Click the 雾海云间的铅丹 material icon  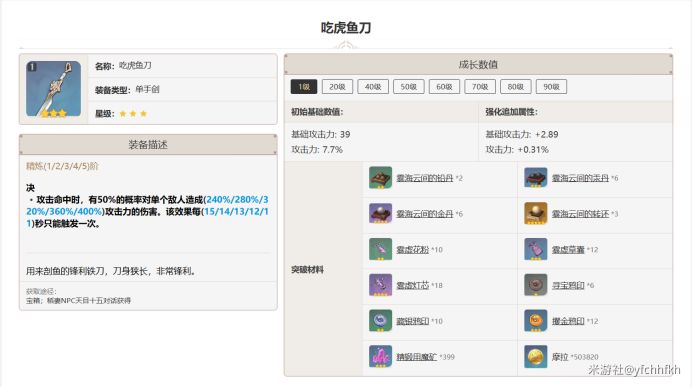pos(380,178)
